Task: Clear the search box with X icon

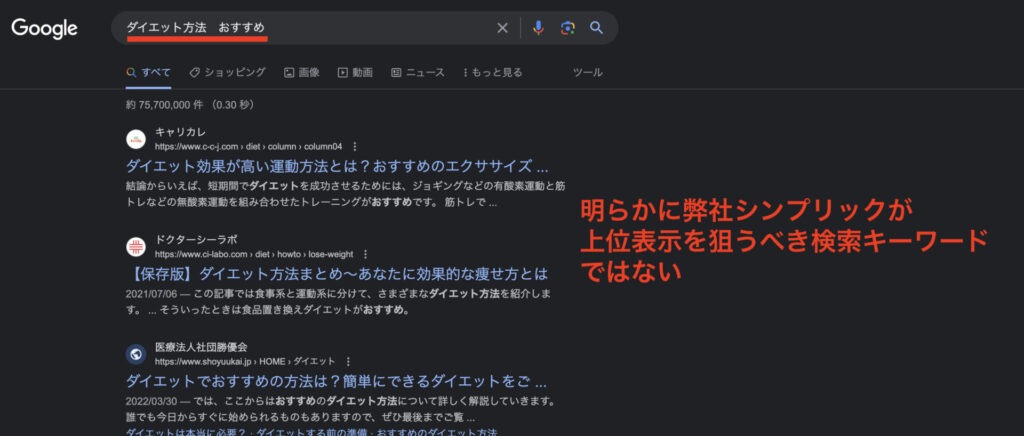Action: [x=503, y=28]
